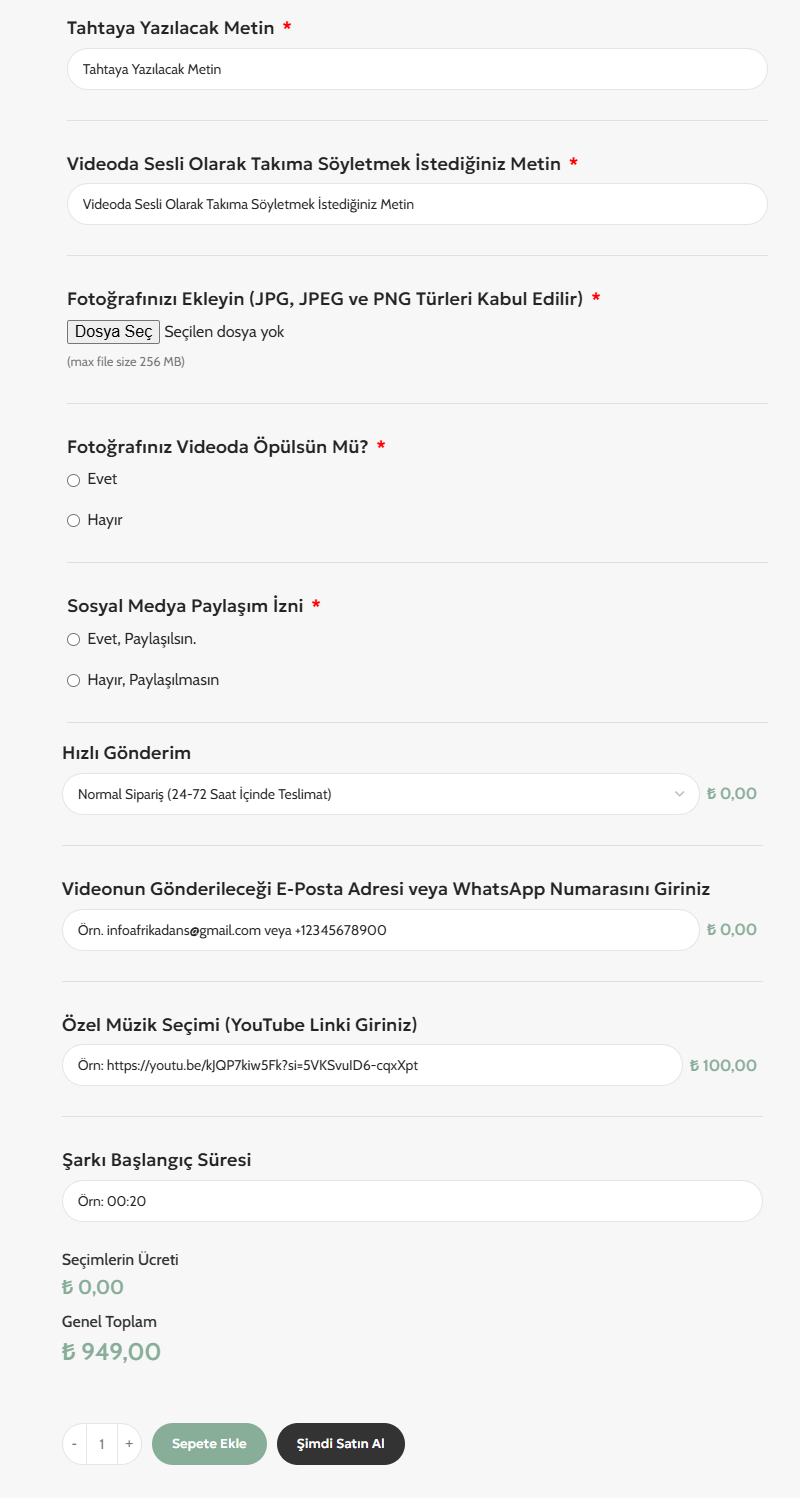Click the Genel Toplam ₺ 949,00 amount

click(x=111, y=1352)
